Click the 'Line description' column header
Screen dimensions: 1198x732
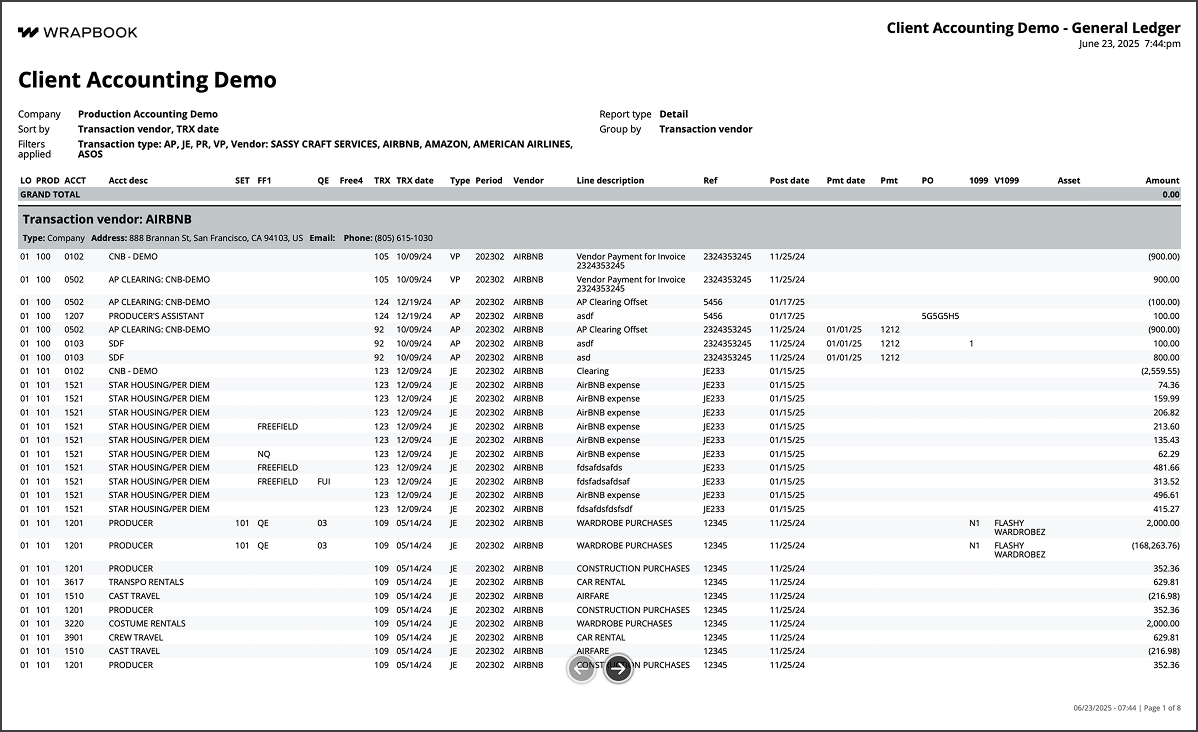610,180
